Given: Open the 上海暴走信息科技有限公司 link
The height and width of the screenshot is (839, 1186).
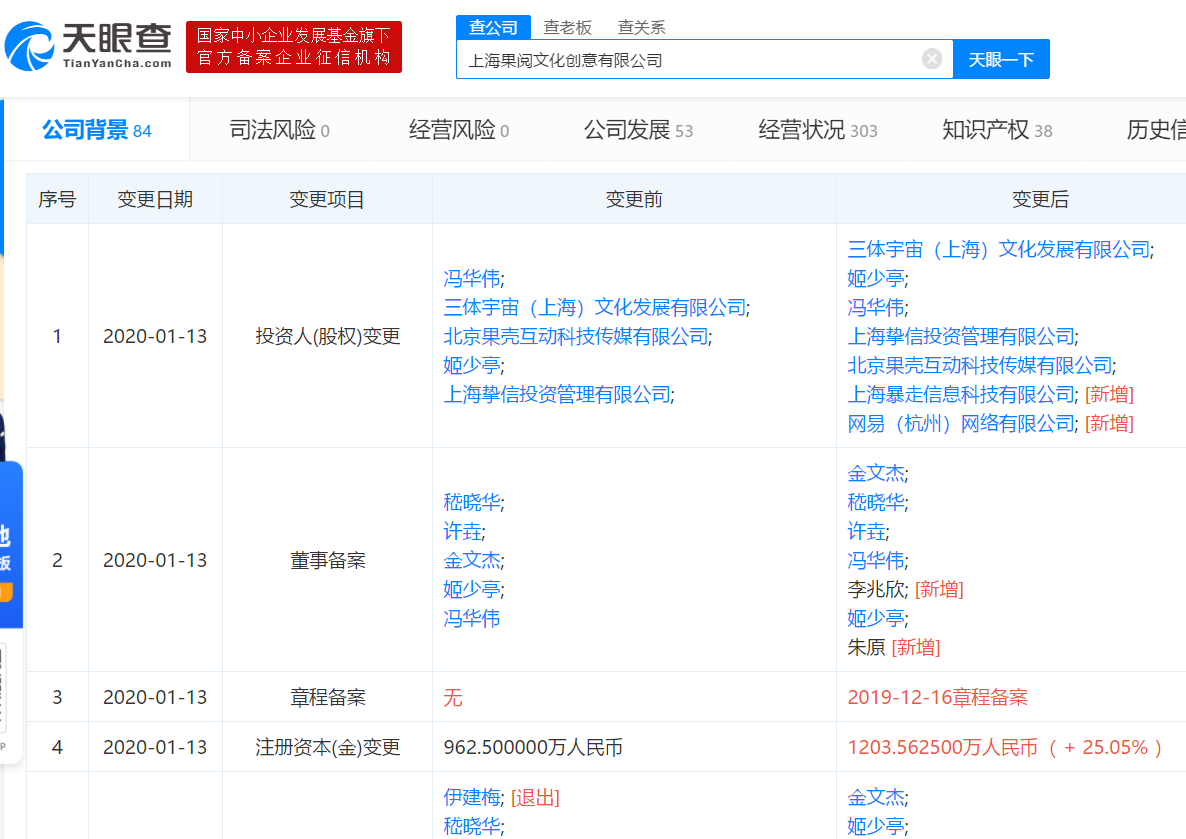Looking at the screenshot, I should tap(961, 394).
